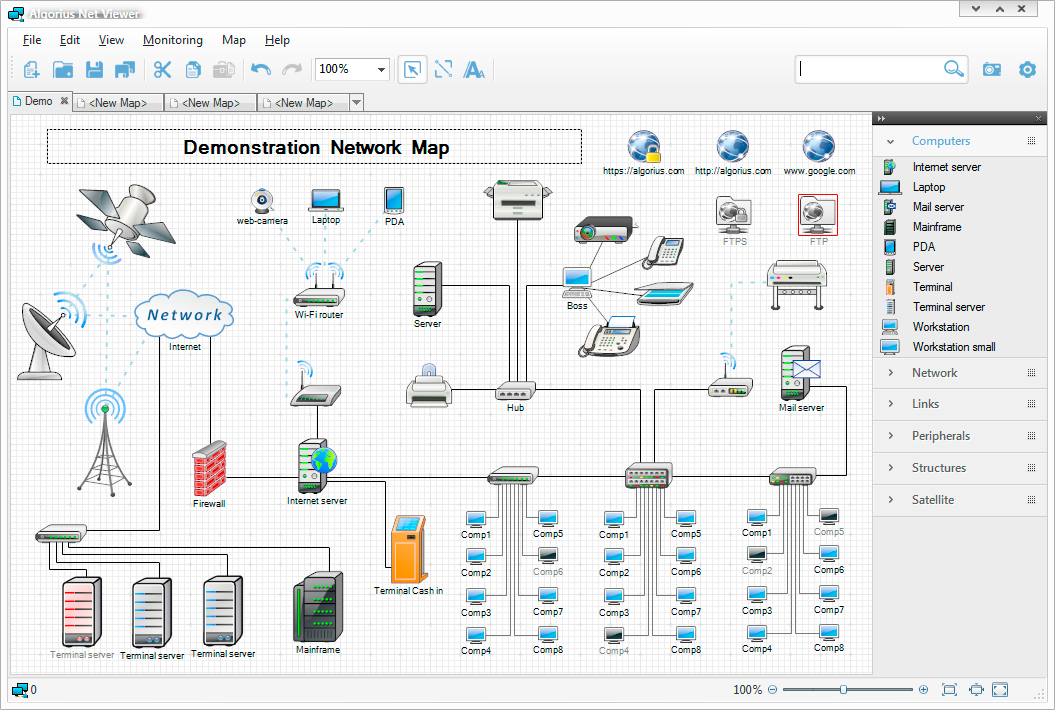This screenshot has height=710, width=1055.
Task: Click the New map toolbar icon
Action: 31,69
